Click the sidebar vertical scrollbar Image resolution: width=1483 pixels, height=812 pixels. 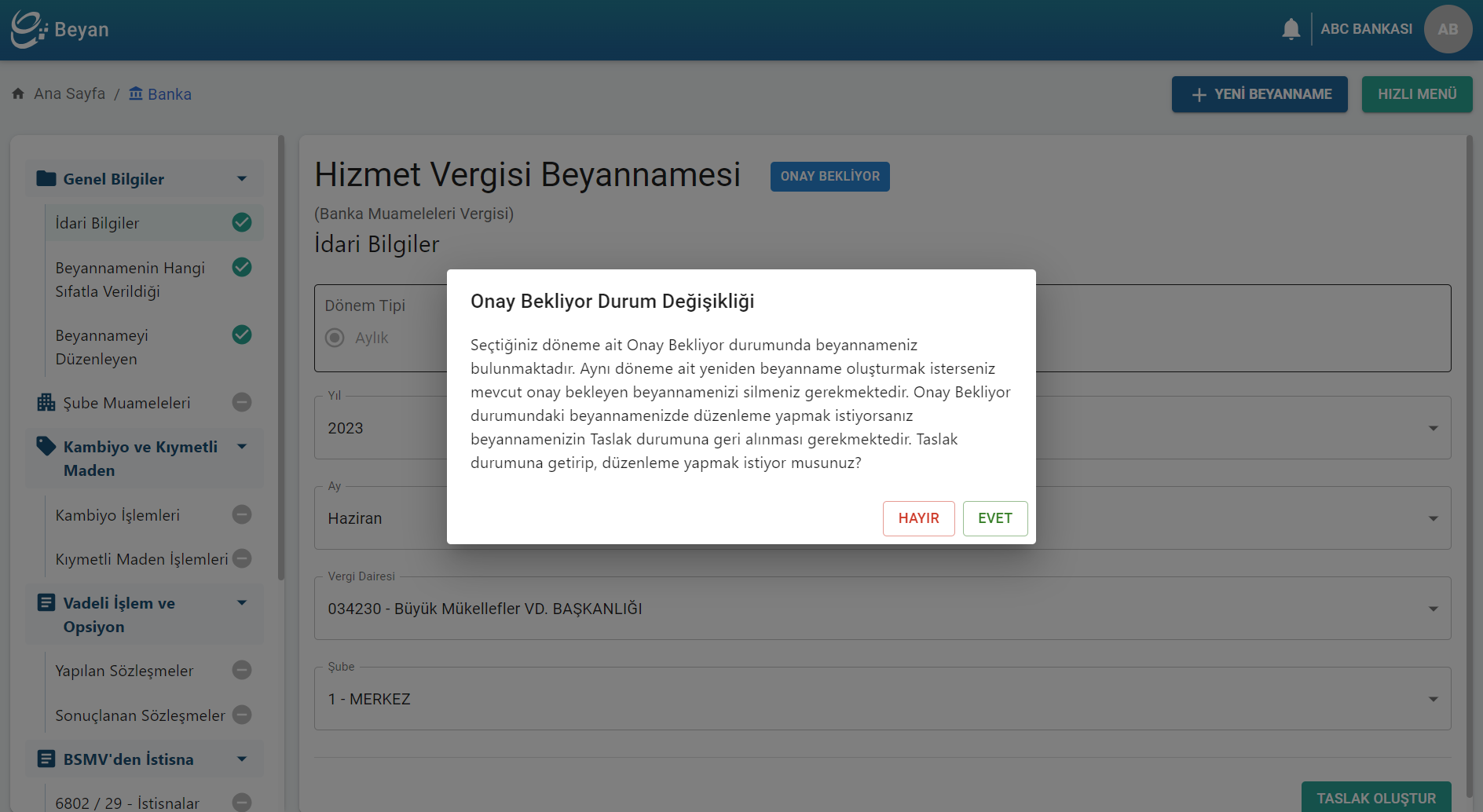click(281, 357)
